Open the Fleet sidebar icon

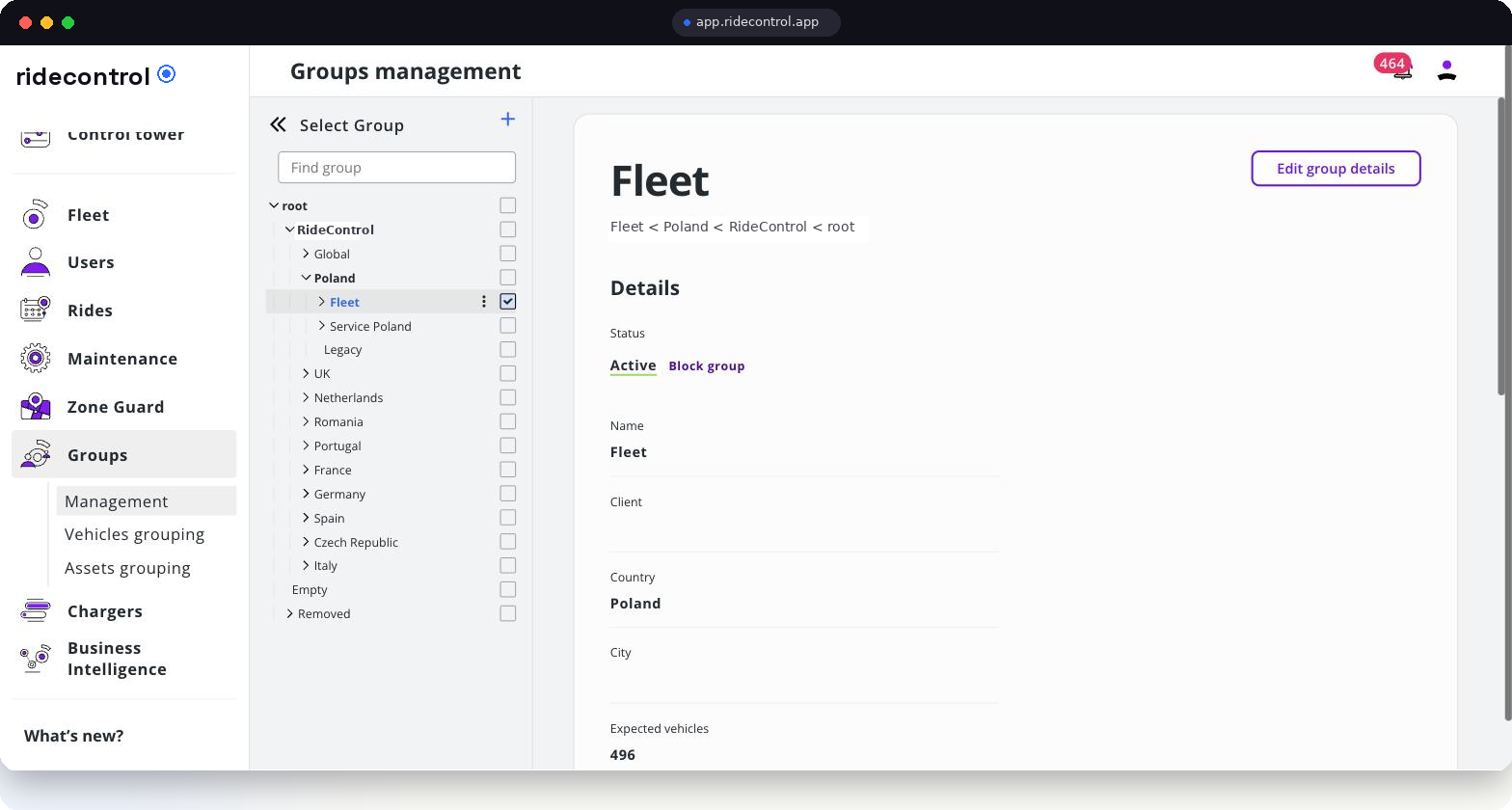pos(35,214)
